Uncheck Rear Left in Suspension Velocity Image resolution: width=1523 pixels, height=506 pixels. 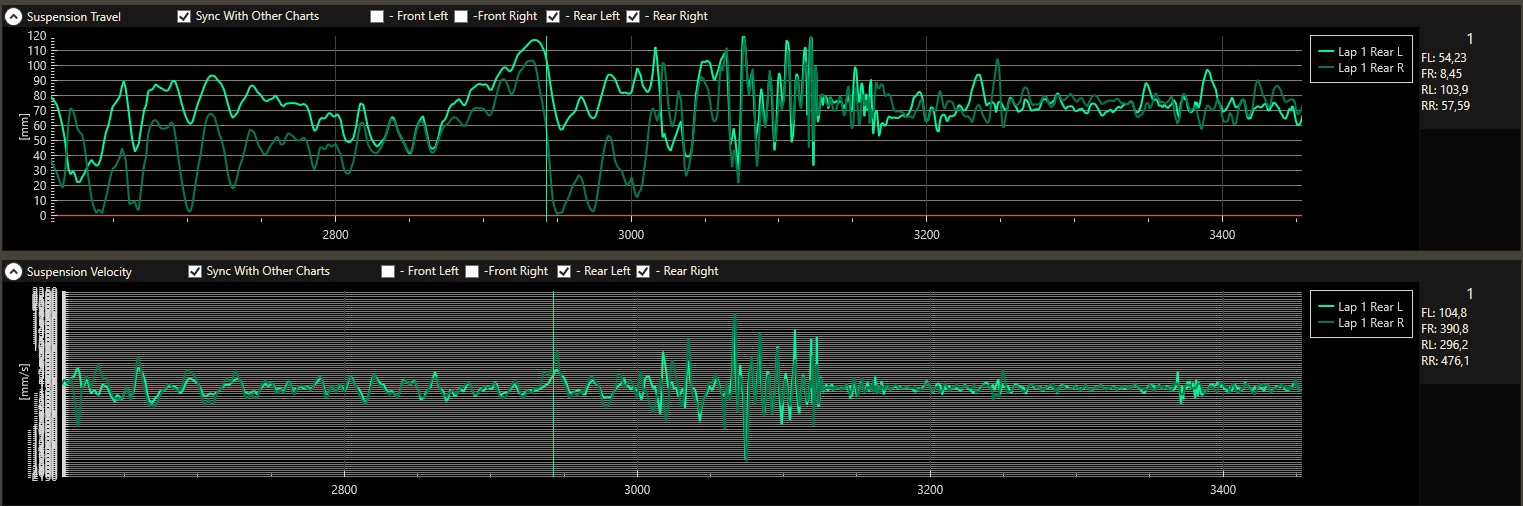coord(565,271)
